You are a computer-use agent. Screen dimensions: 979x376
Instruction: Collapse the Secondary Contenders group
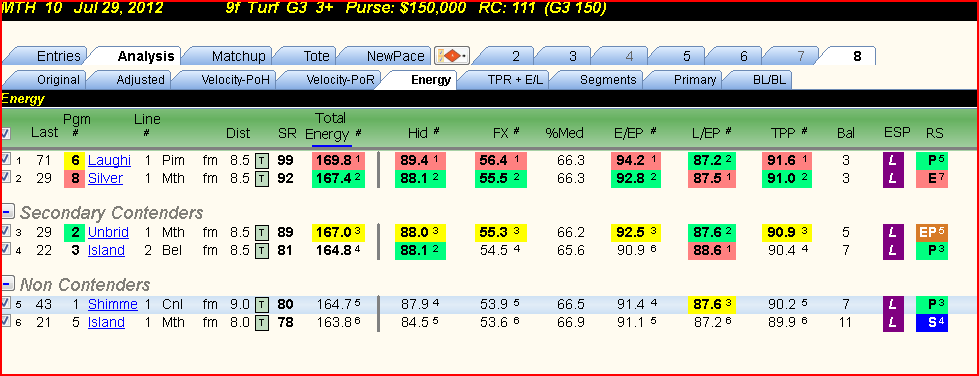8,211
